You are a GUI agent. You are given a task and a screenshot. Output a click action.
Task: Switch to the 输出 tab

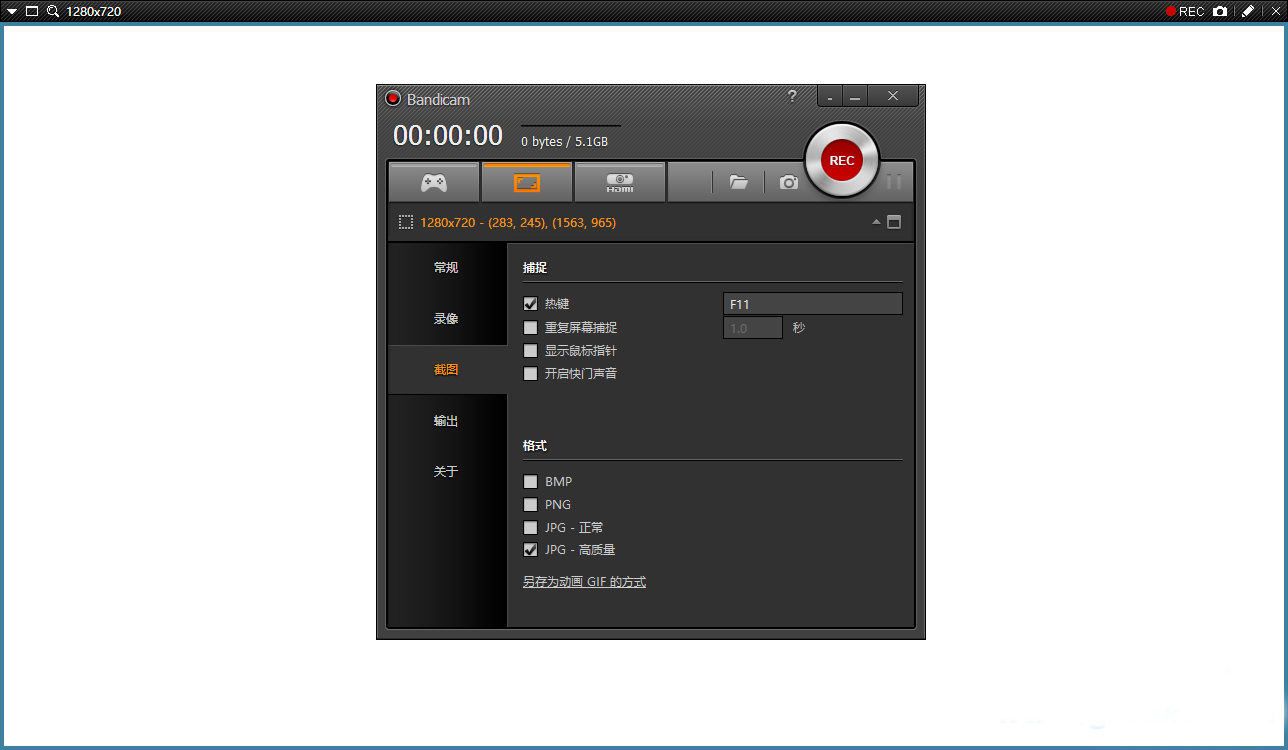click(x=446, y=421)
